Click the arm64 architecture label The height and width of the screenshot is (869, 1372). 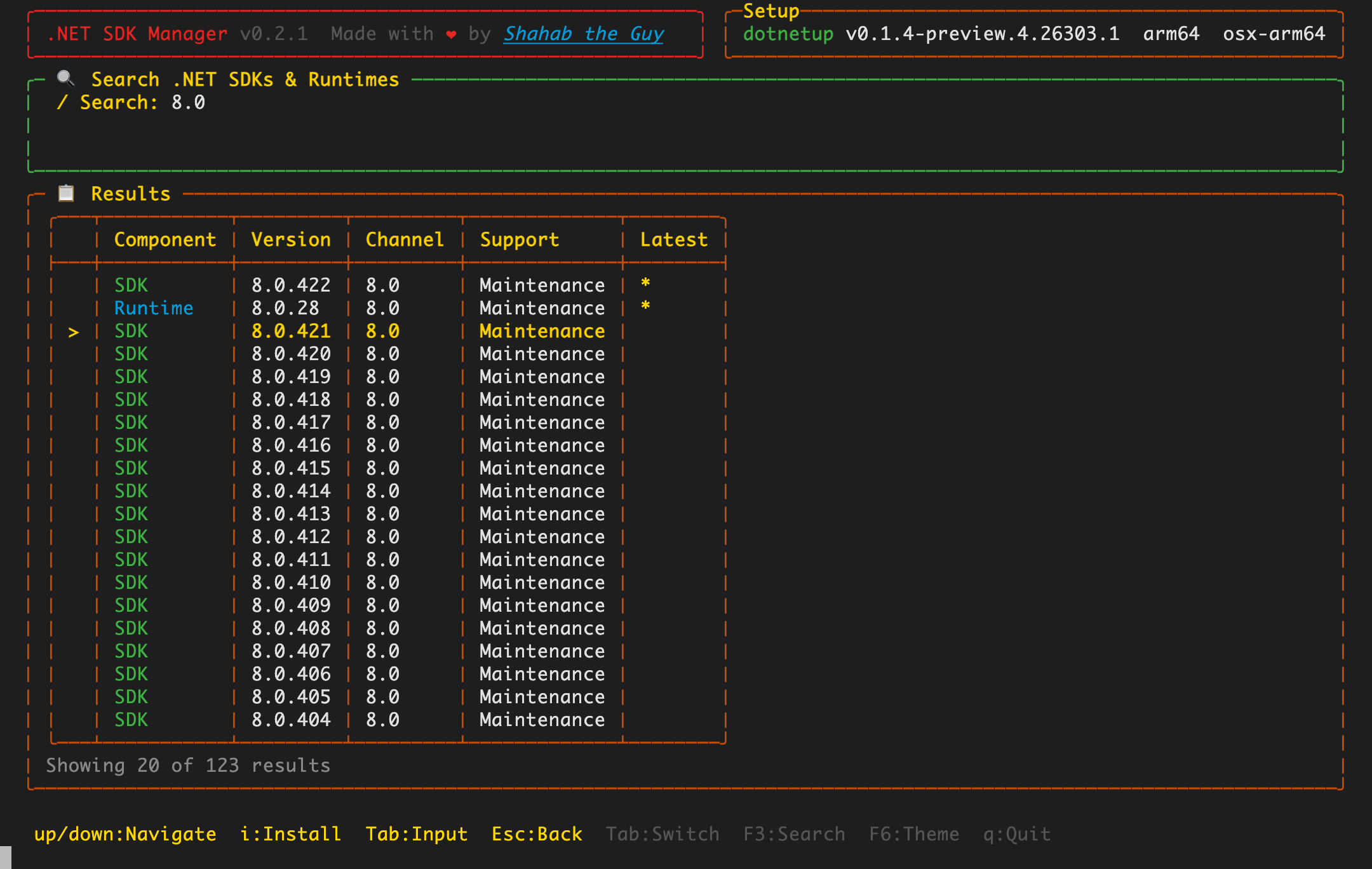click(x=1171, y=34)
